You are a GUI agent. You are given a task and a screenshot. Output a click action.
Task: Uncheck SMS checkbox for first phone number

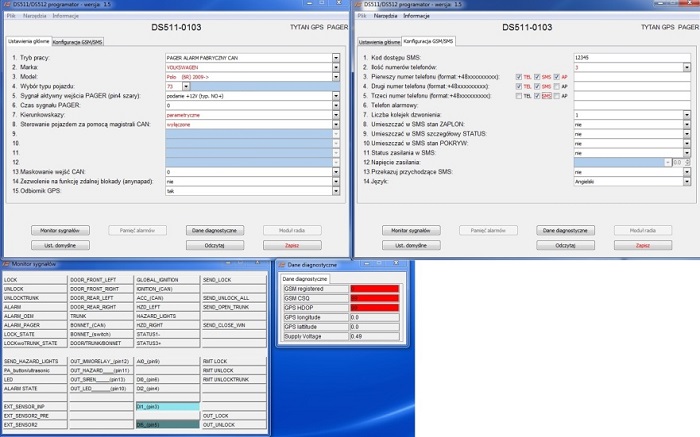click(x=538, y=77)
